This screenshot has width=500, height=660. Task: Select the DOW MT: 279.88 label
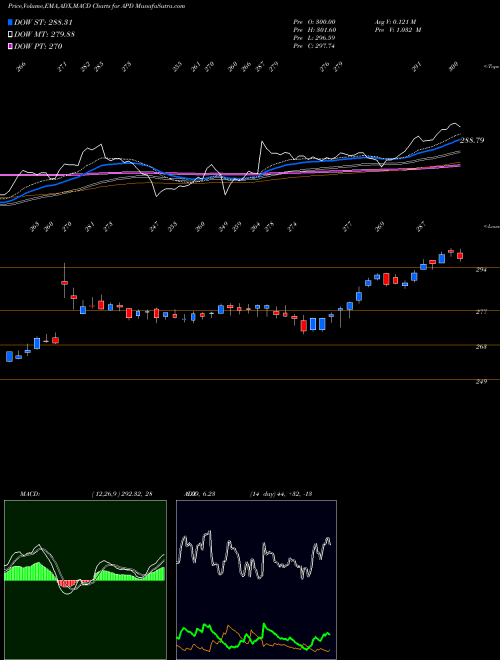click(44, 35)
